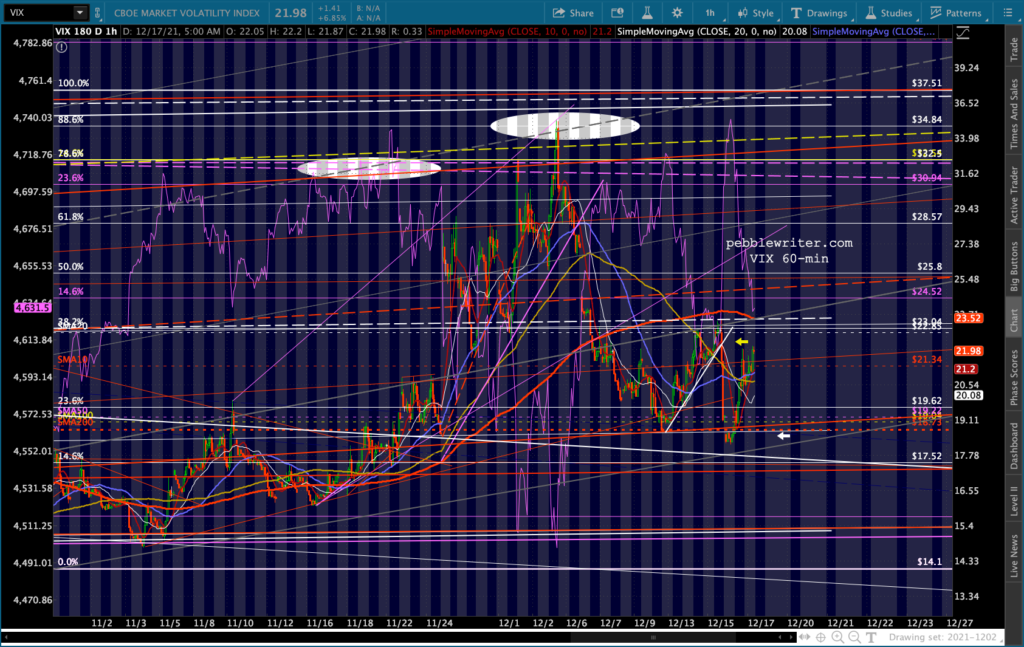Image resolution: width=1024 pixels, height=647 pixels.
Task: Click the info circle icon on chart
Action: [x=61, y=47]
